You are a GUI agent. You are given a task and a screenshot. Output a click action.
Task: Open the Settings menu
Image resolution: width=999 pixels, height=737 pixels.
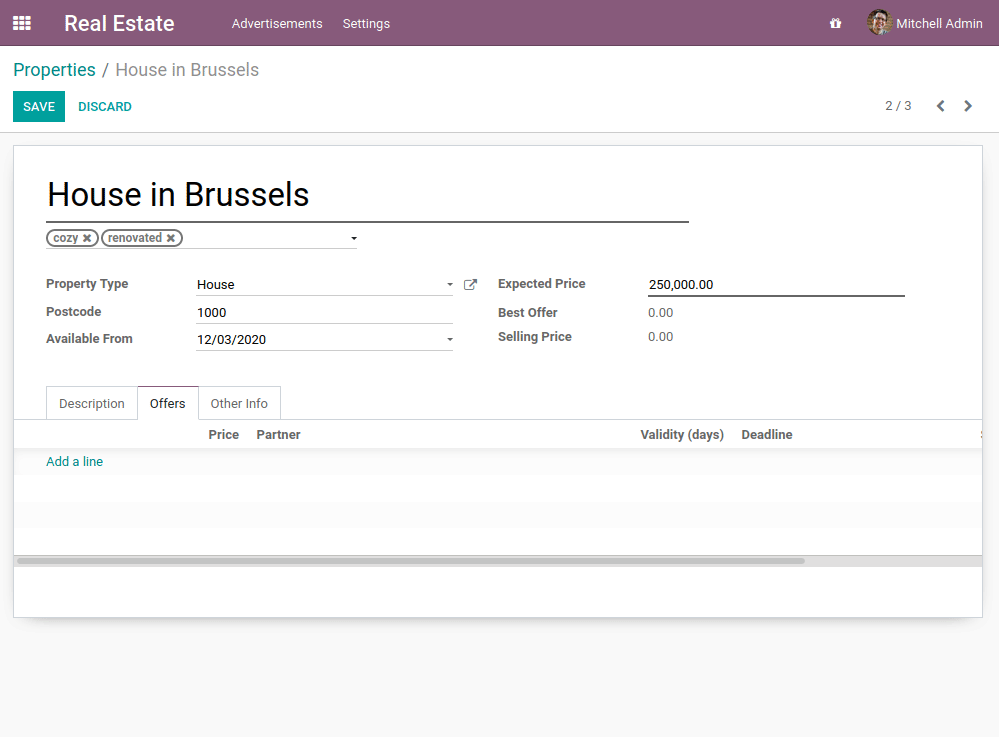(x=366, y=23)
